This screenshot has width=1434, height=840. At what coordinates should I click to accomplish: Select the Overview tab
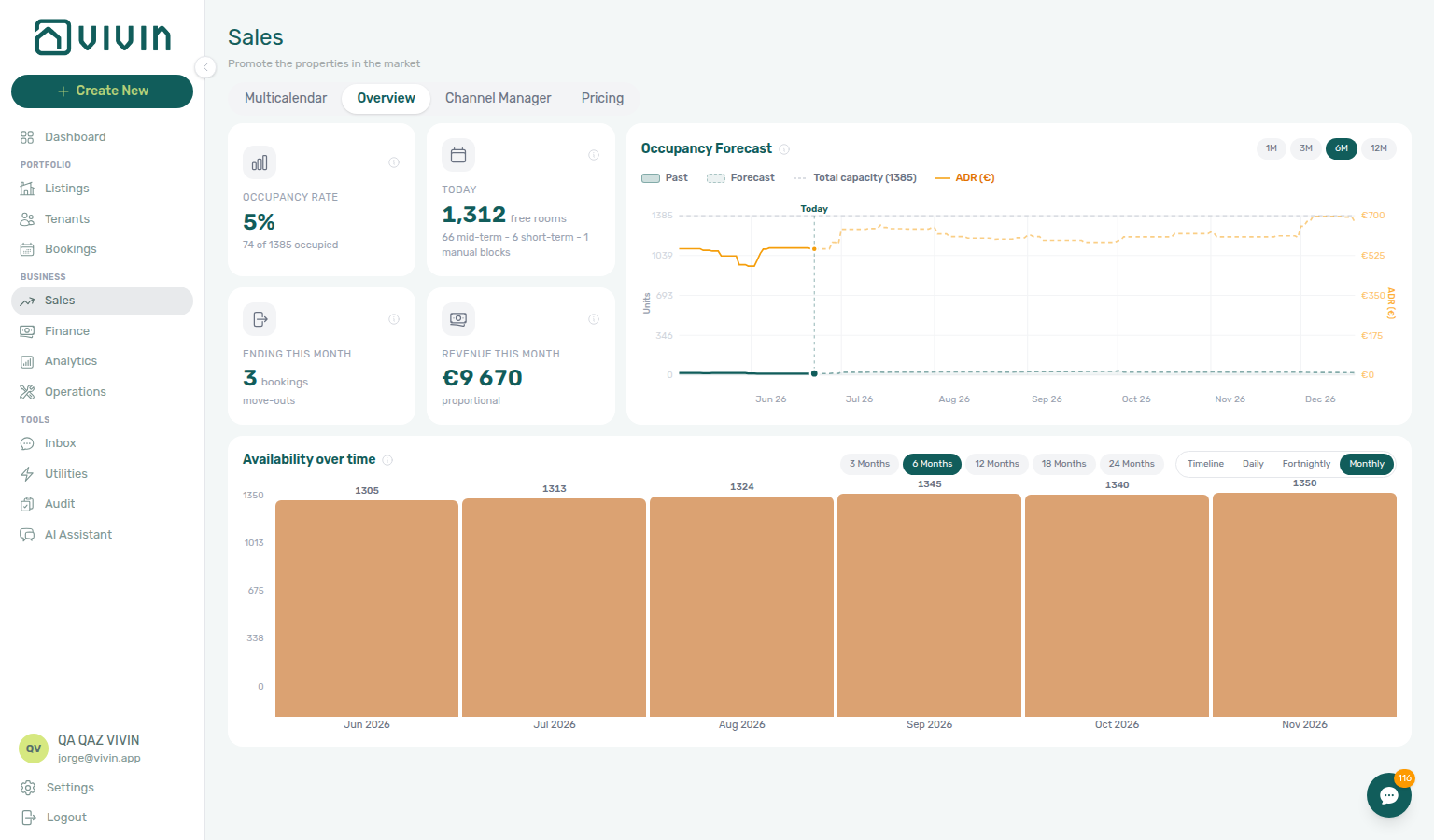pos(386,98)
